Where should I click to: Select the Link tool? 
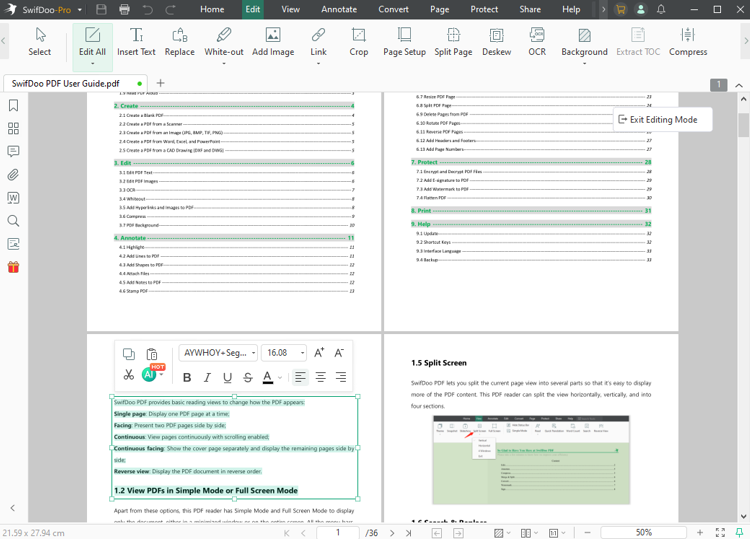[x=318, y=45]
